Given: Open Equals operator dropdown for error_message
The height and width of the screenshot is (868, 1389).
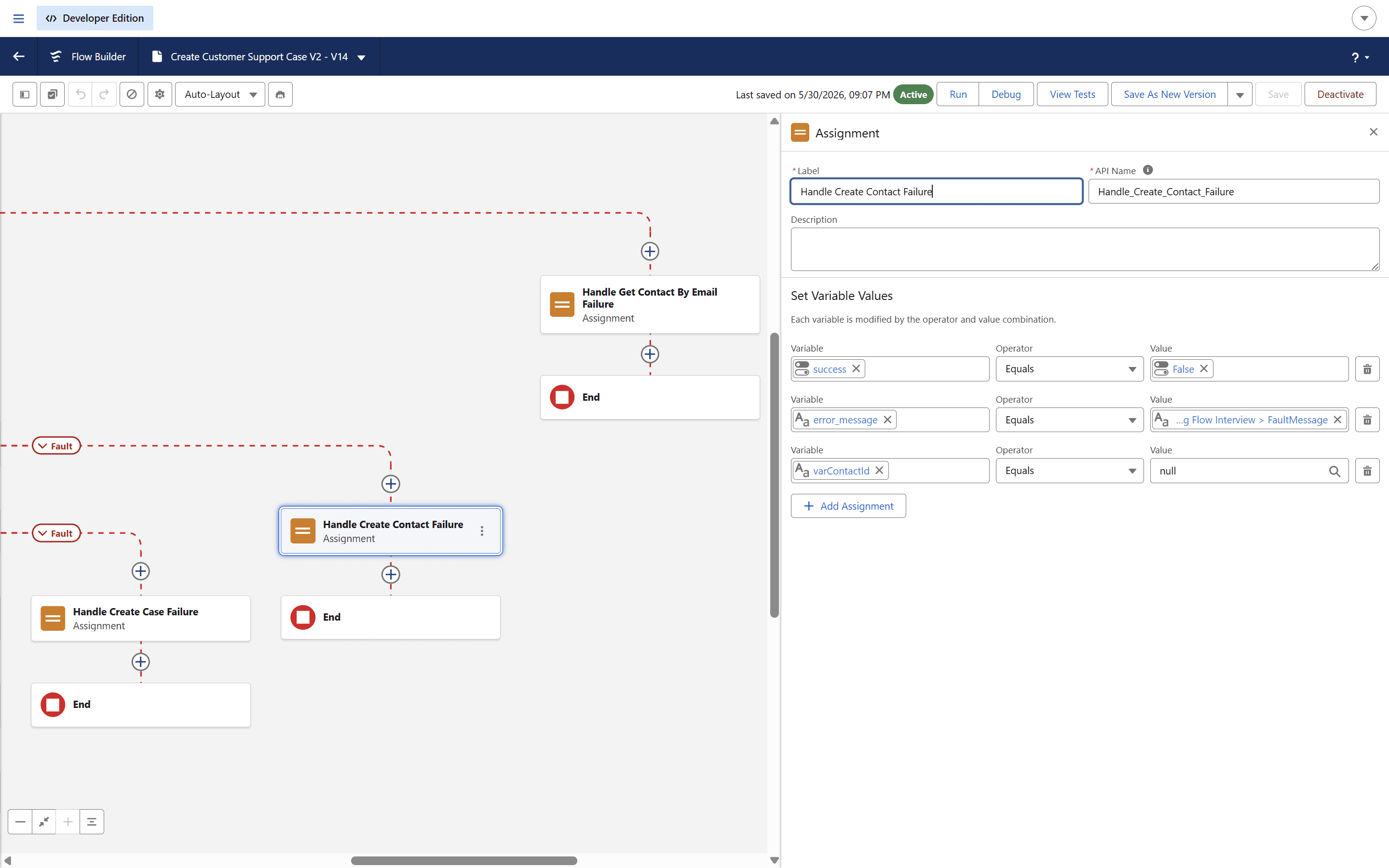Looking at the screenshot, I should tap(1069, 420).
